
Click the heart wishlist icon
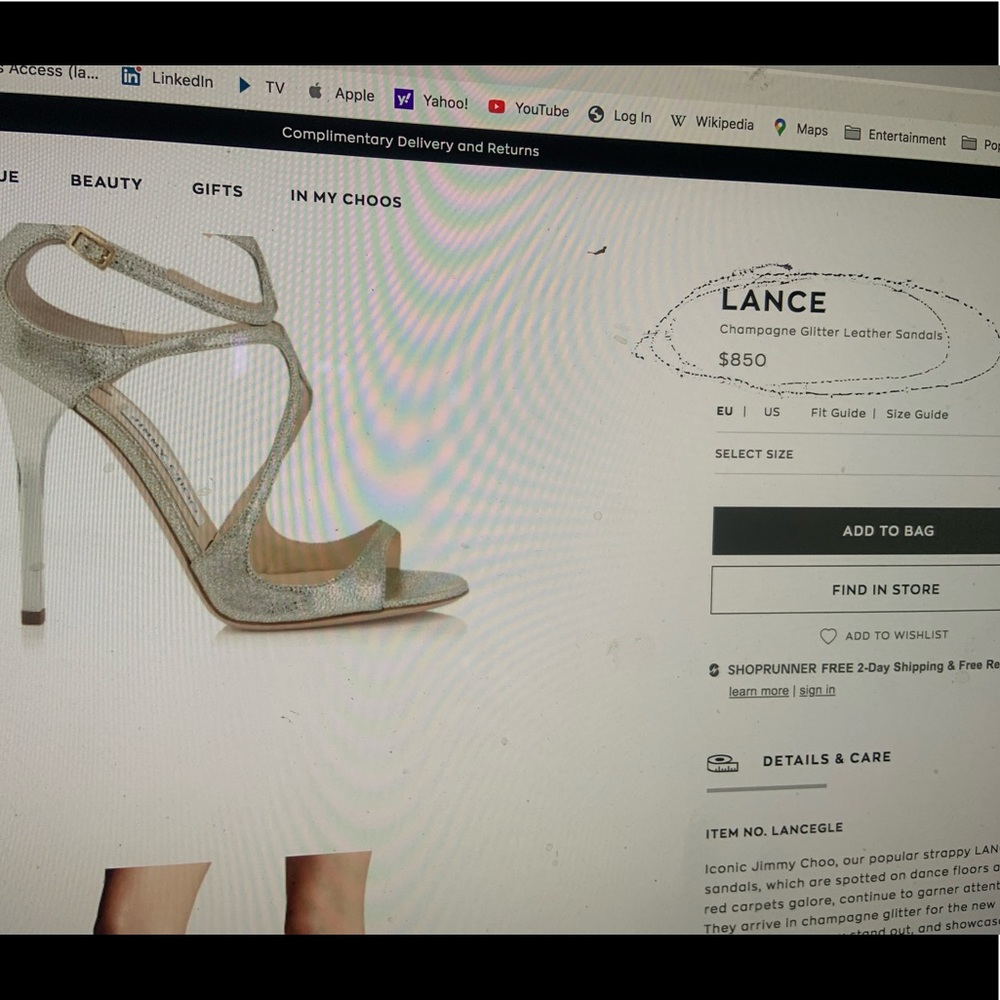click(x=828, y=636)
